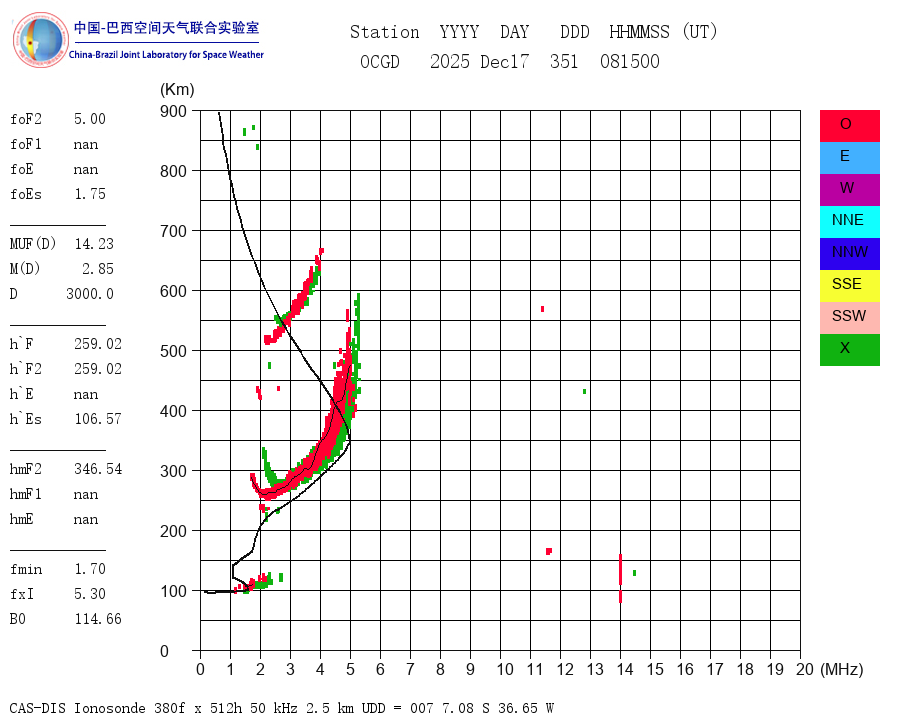900x720 pixels.
Task: Click the h`F2 label in parameter list
Action: (x=25, y=369)
